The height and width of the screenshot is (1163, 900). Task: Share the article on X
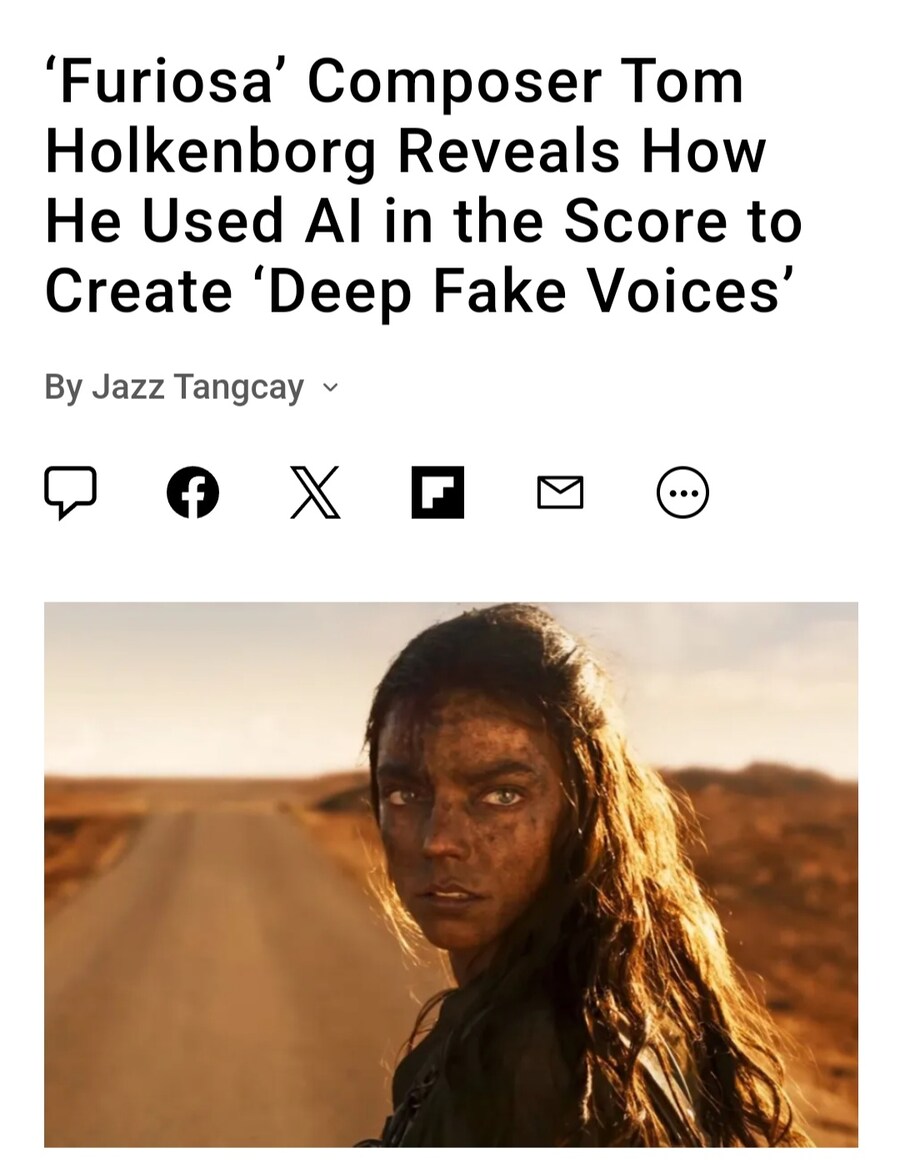[315, 492]
